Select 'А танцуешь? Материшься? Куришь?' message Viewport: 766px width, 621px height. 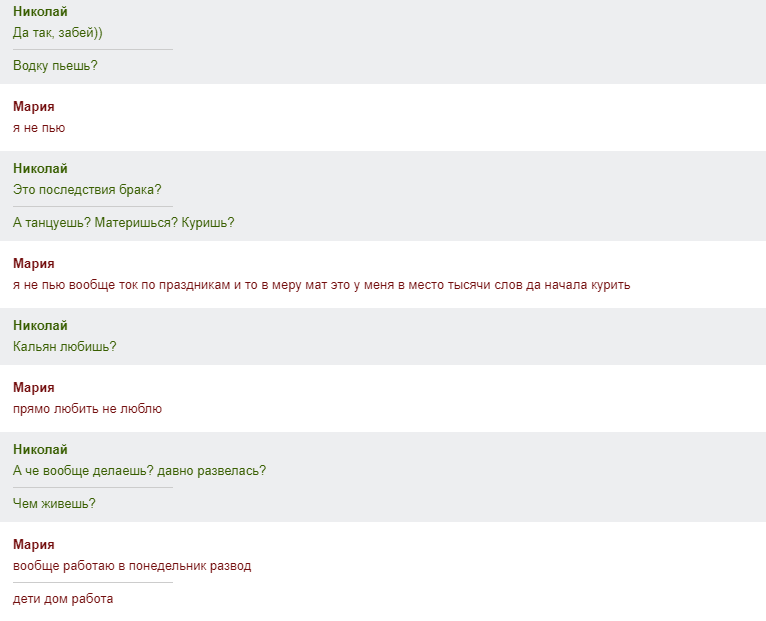pos(124,223)
